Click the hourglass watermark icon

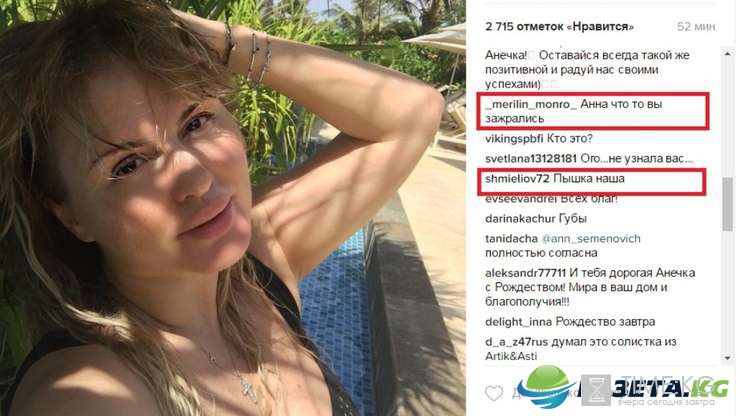(596, 390)
